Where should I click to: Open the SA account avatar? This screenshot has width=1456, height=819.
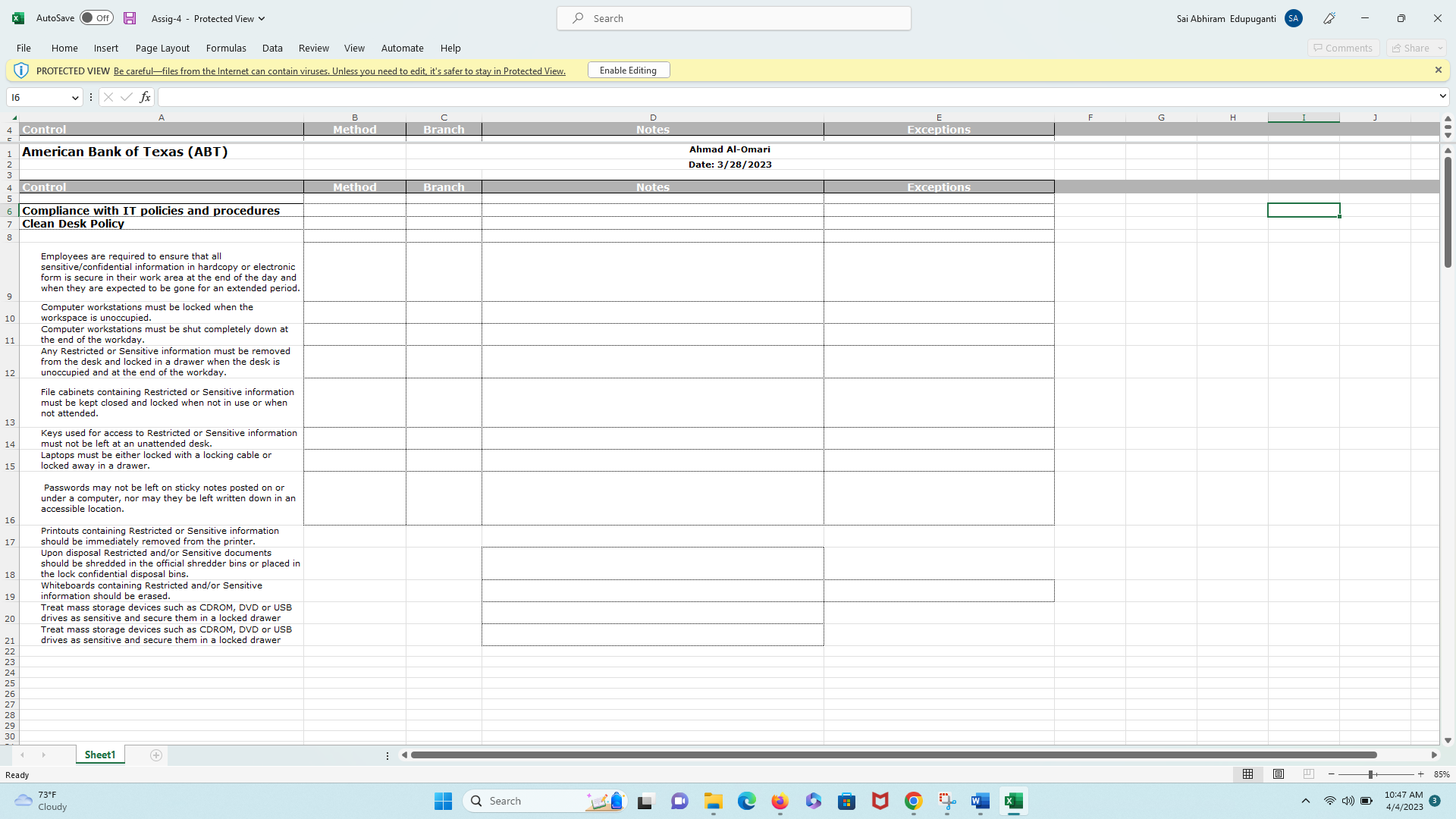click(1294, 18)
